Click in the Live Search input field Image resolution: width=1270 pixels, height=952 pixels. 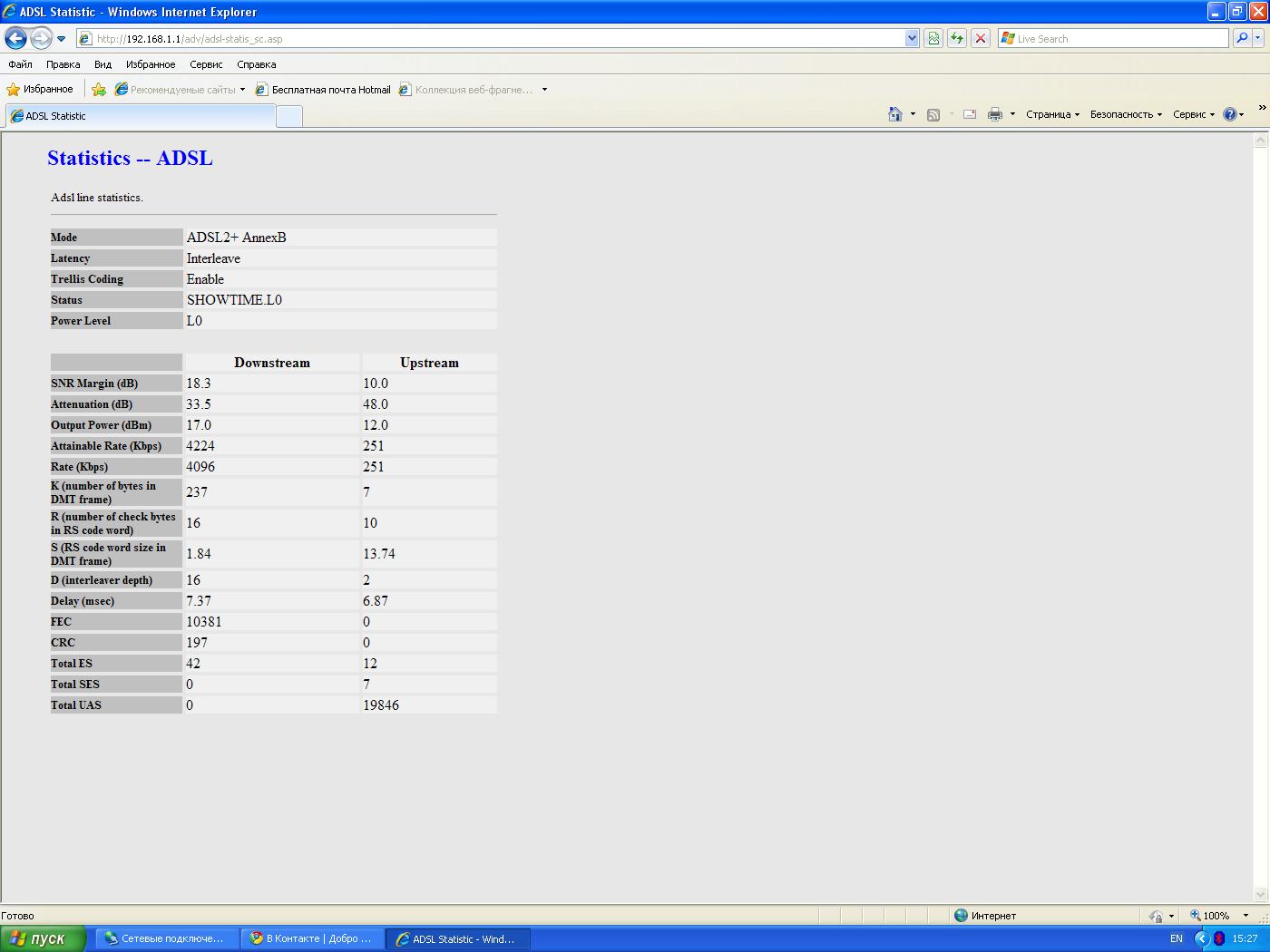pos(1120,39)
